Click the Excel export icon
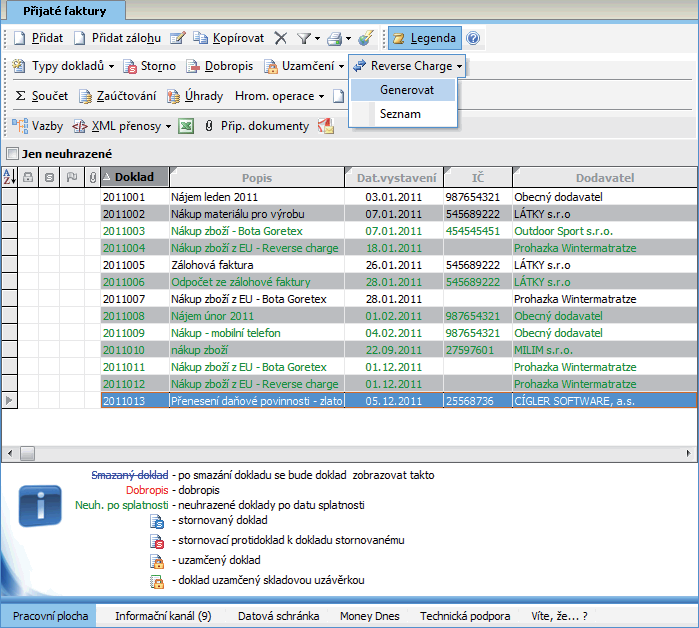 pos(186,126)
